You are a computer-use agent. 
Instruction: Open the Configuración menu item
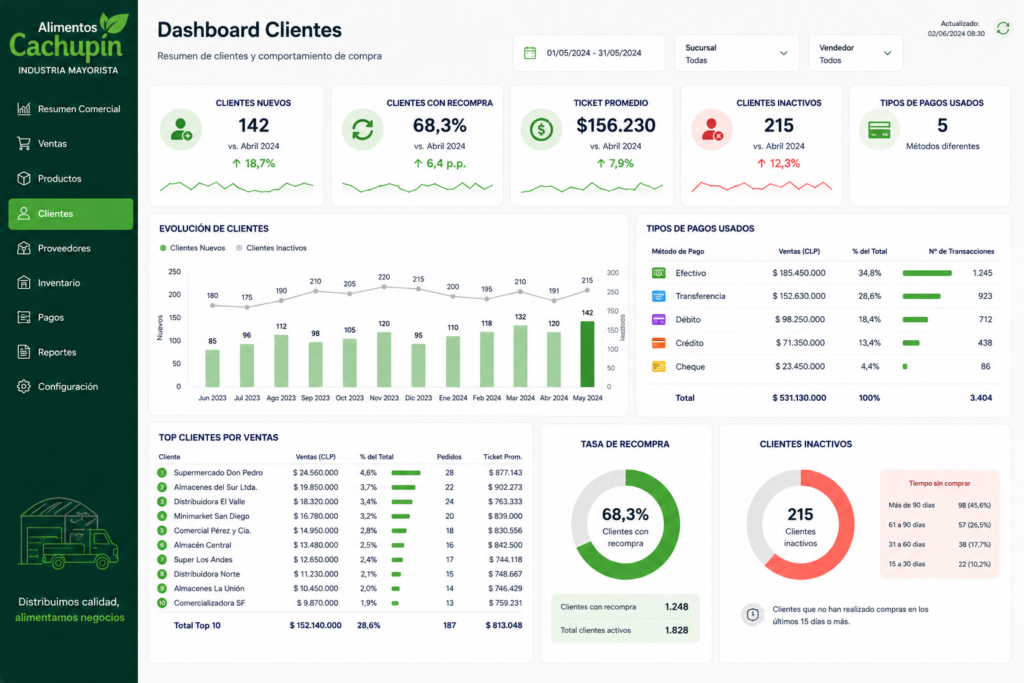(70, 387)
